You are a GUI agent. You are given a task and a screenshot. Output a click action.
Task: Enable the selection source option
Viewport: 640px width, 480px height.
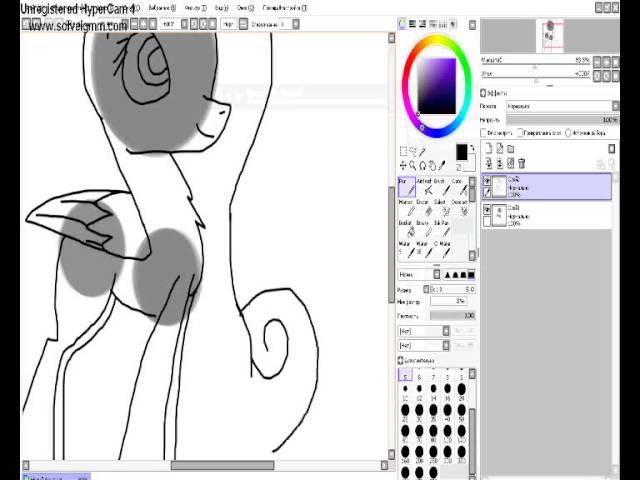[x=568, y=133]
